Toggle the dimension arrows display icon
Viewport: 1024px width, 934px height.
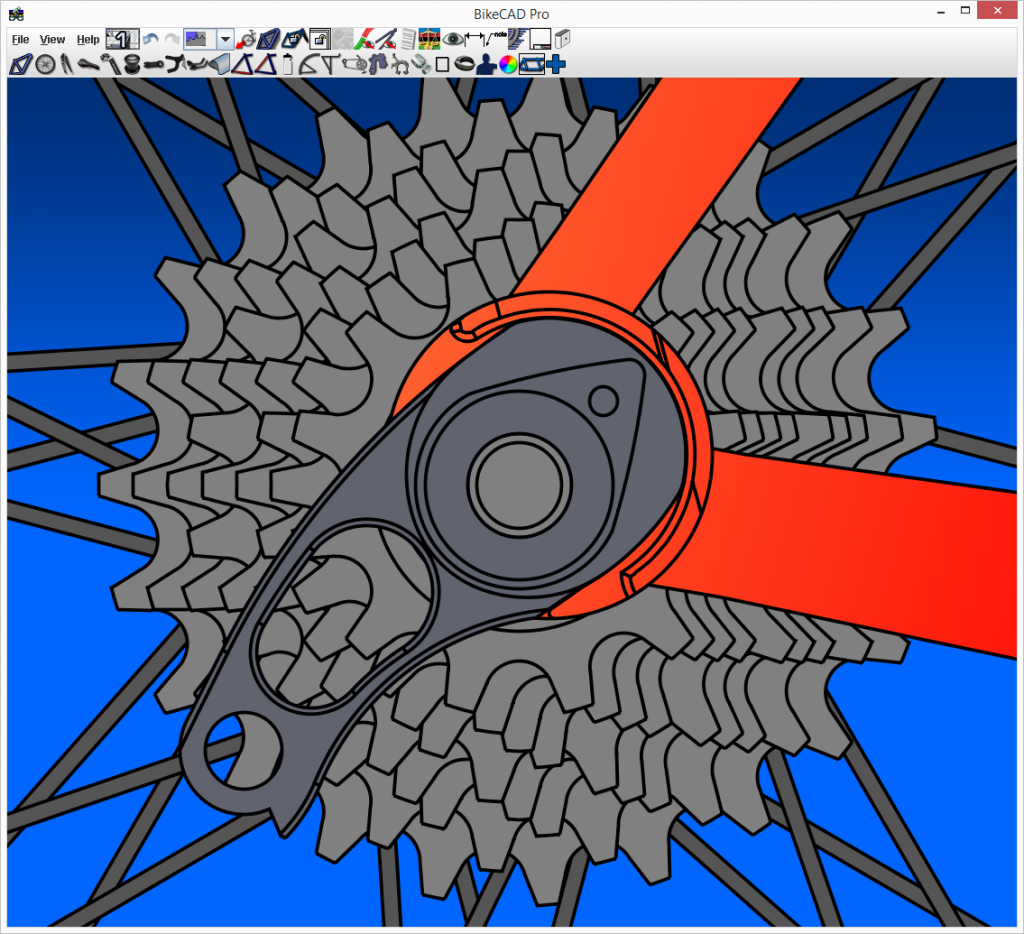tap(475, 39)
